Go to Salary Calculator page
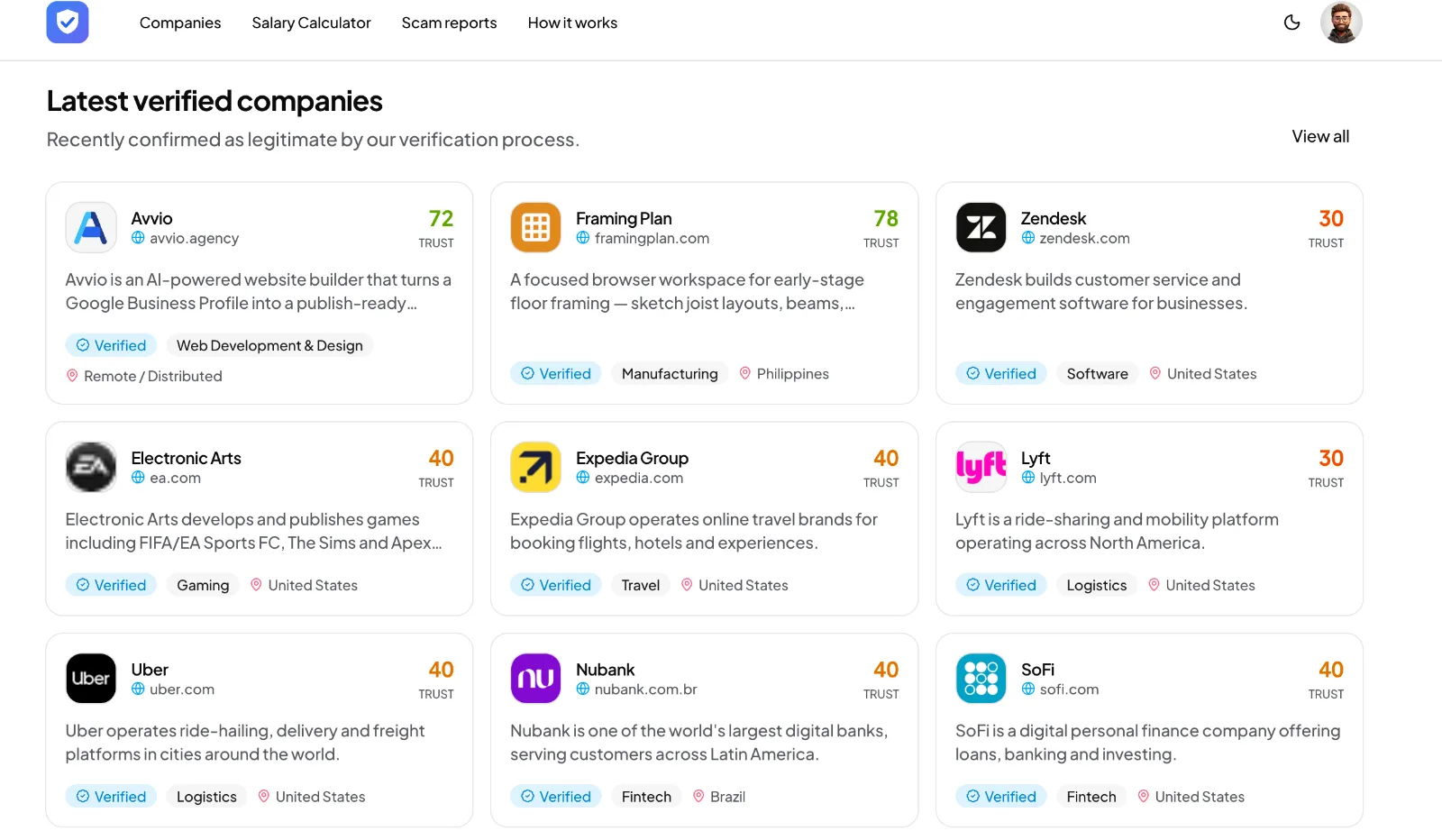The width and height of the screenshot is (1442, 840). [311, 23]
